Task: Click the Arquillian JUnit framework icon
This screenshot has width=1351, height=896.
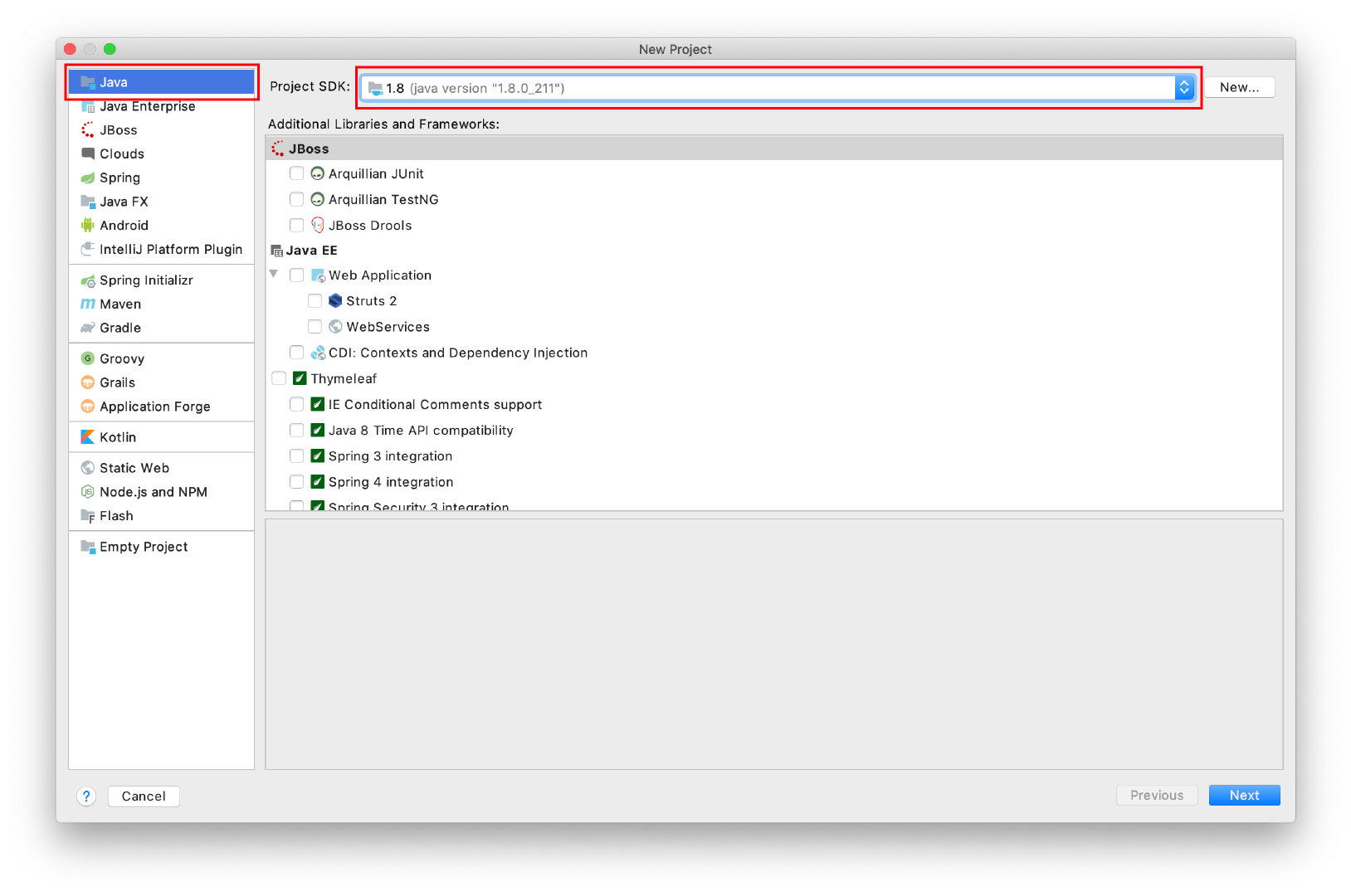Action: pyautogui.click(x=317, y=173)
